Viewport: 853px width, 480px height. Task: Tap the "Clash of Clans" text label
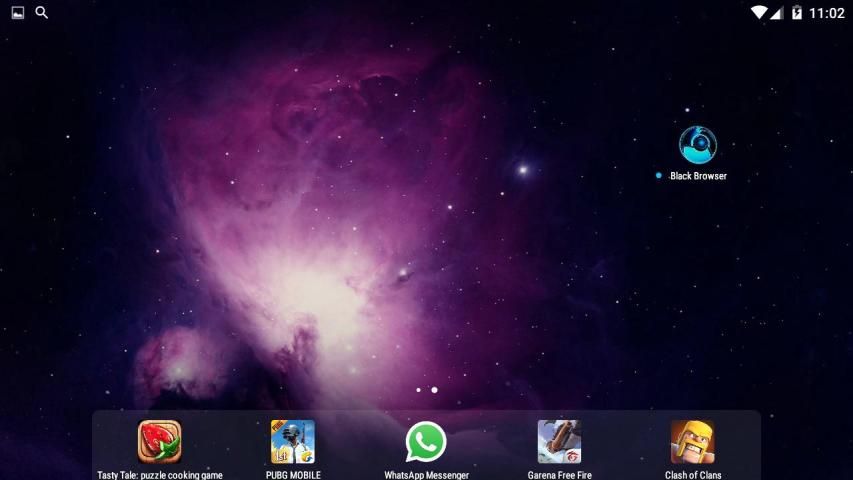pos(692,475)
